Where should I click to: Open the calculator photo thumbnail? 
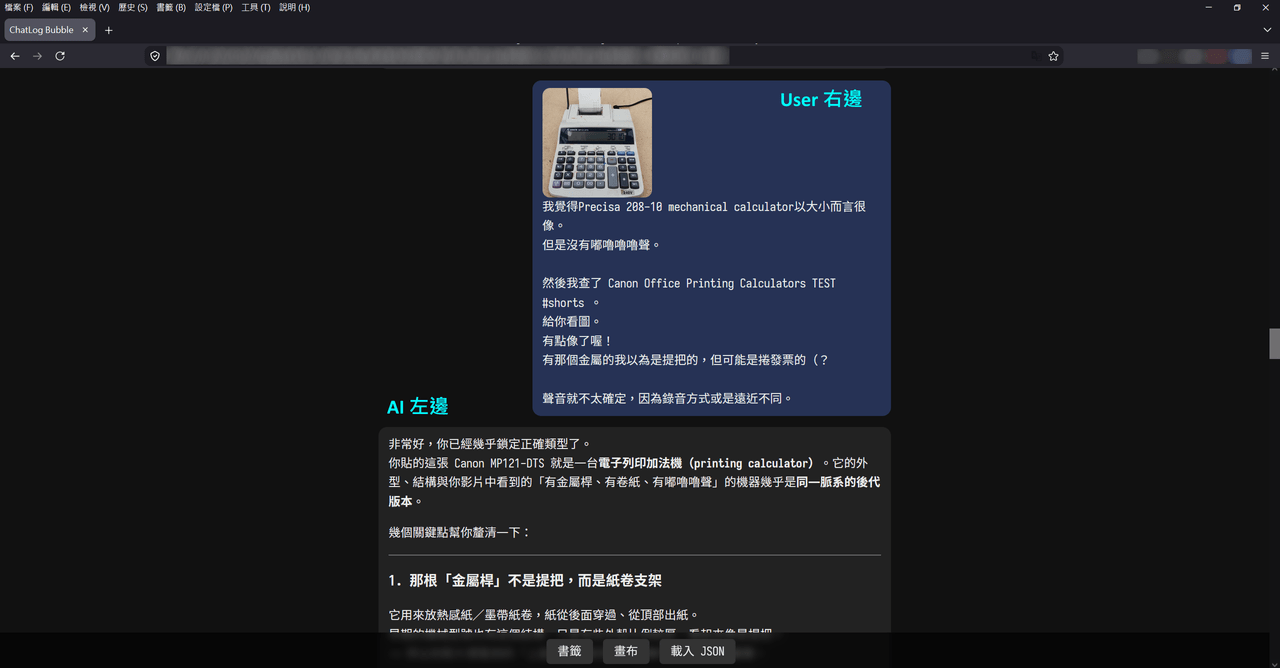tap(597, 142)
